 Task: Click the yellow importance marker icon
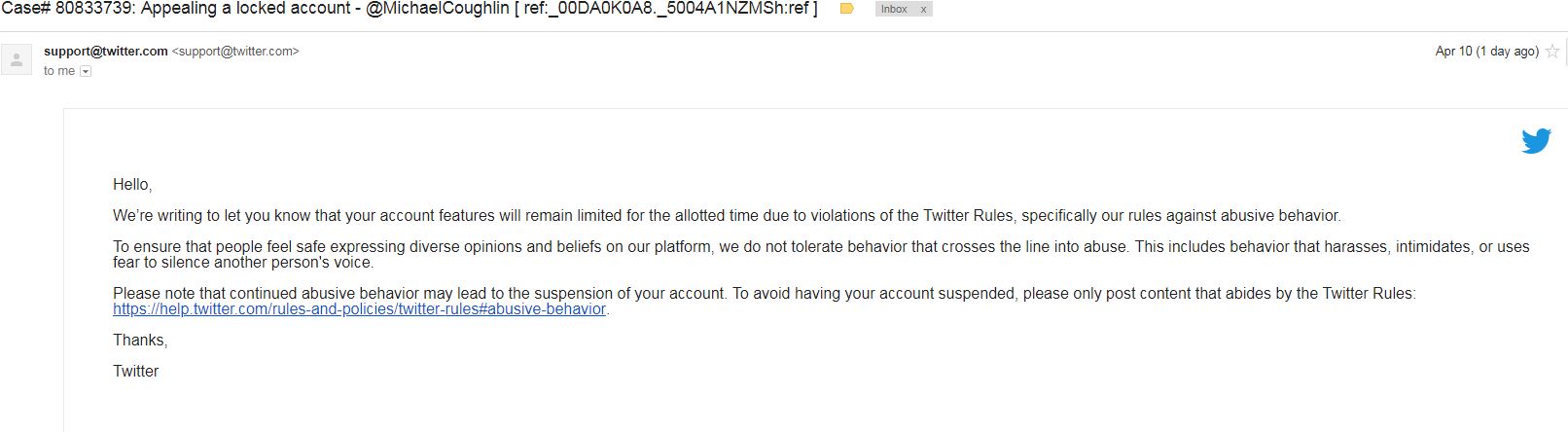[x=846, y=9]
